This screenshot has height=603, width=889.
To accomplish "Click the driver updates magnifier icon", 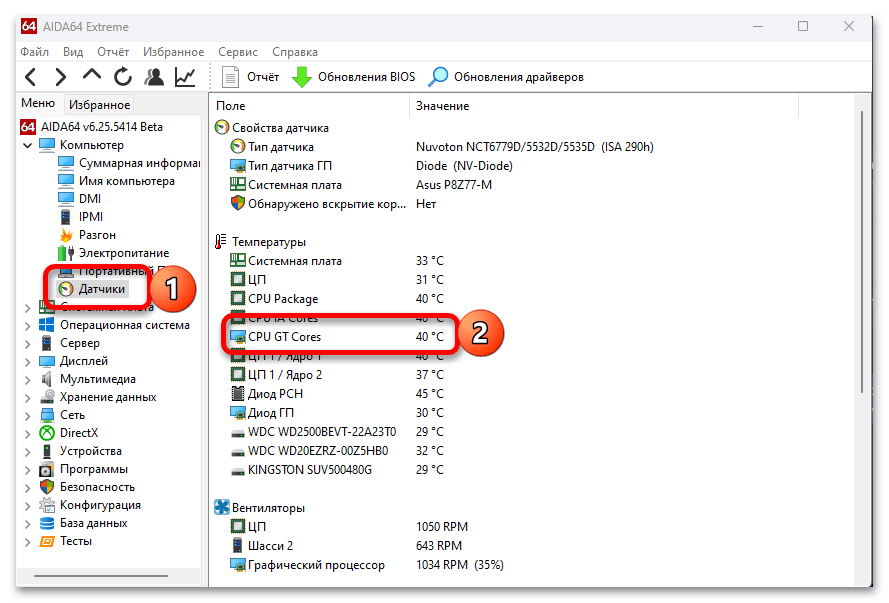I will tap(438, 77).
